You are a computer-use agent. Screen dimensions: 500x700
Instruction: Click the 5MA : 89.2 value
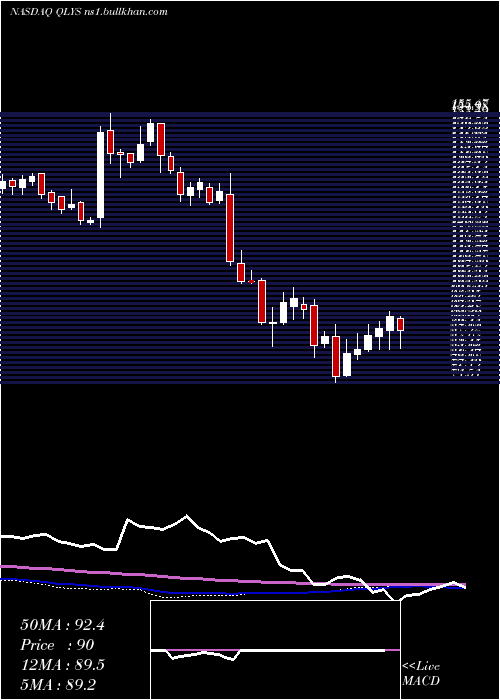click(58, 685)
